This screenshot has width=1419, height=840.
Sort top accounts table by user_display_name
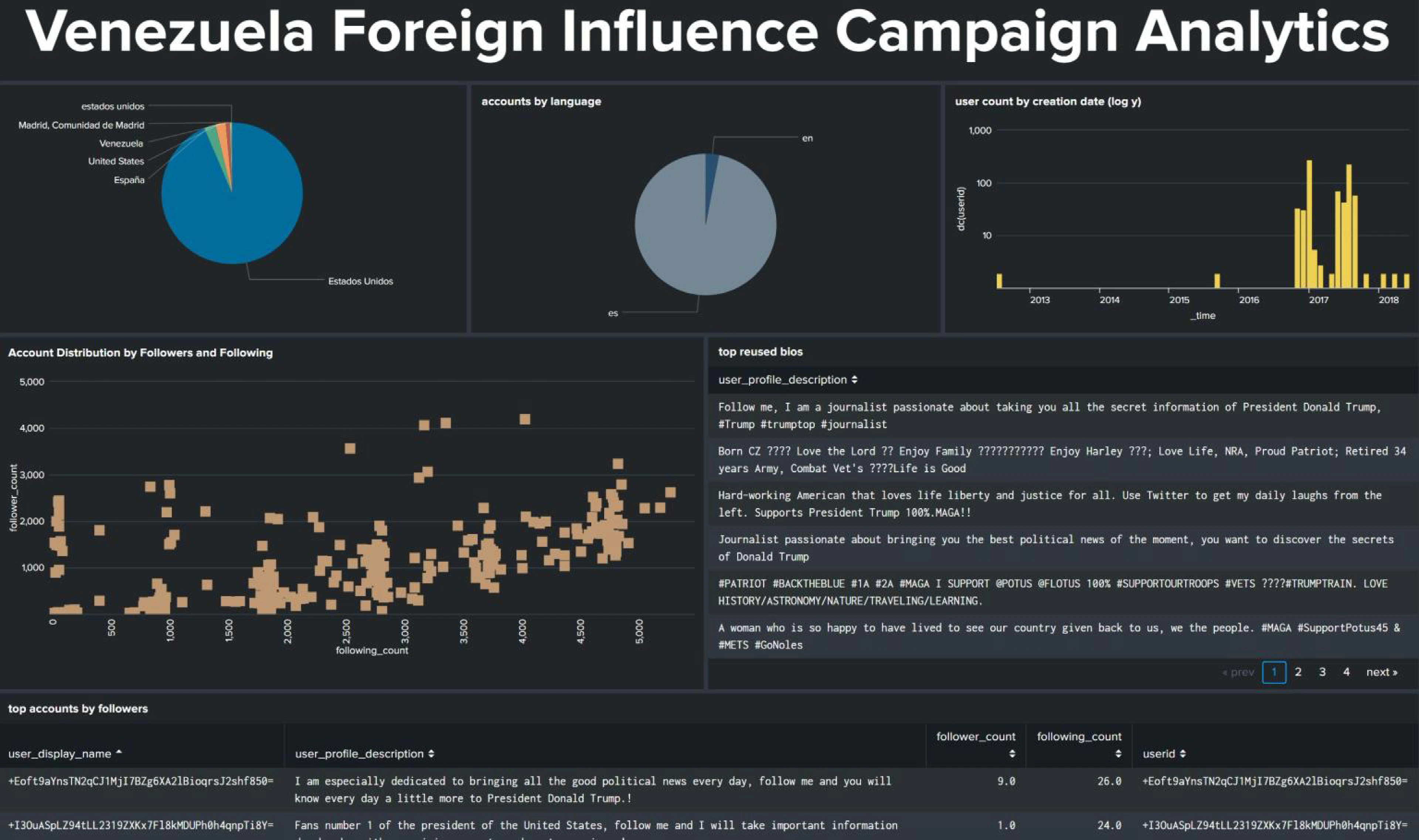tap(65, 754)
